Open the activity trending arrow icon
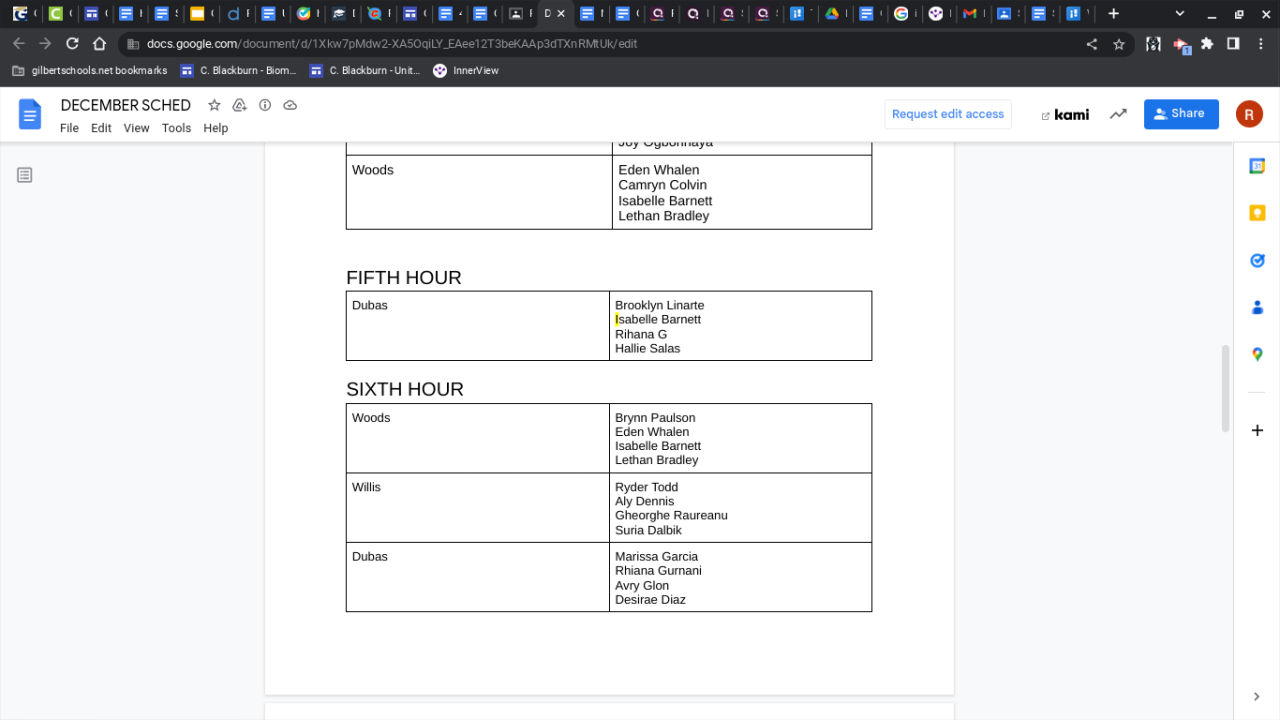The height and width of the screenshot is (720, 1280). (x=1118, y=114)
